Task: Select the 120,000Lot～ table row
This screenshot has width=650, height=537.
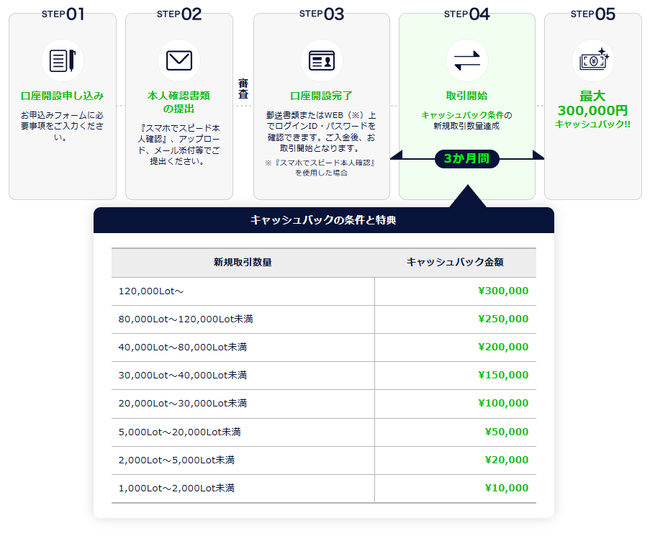Action: point(323,291)
